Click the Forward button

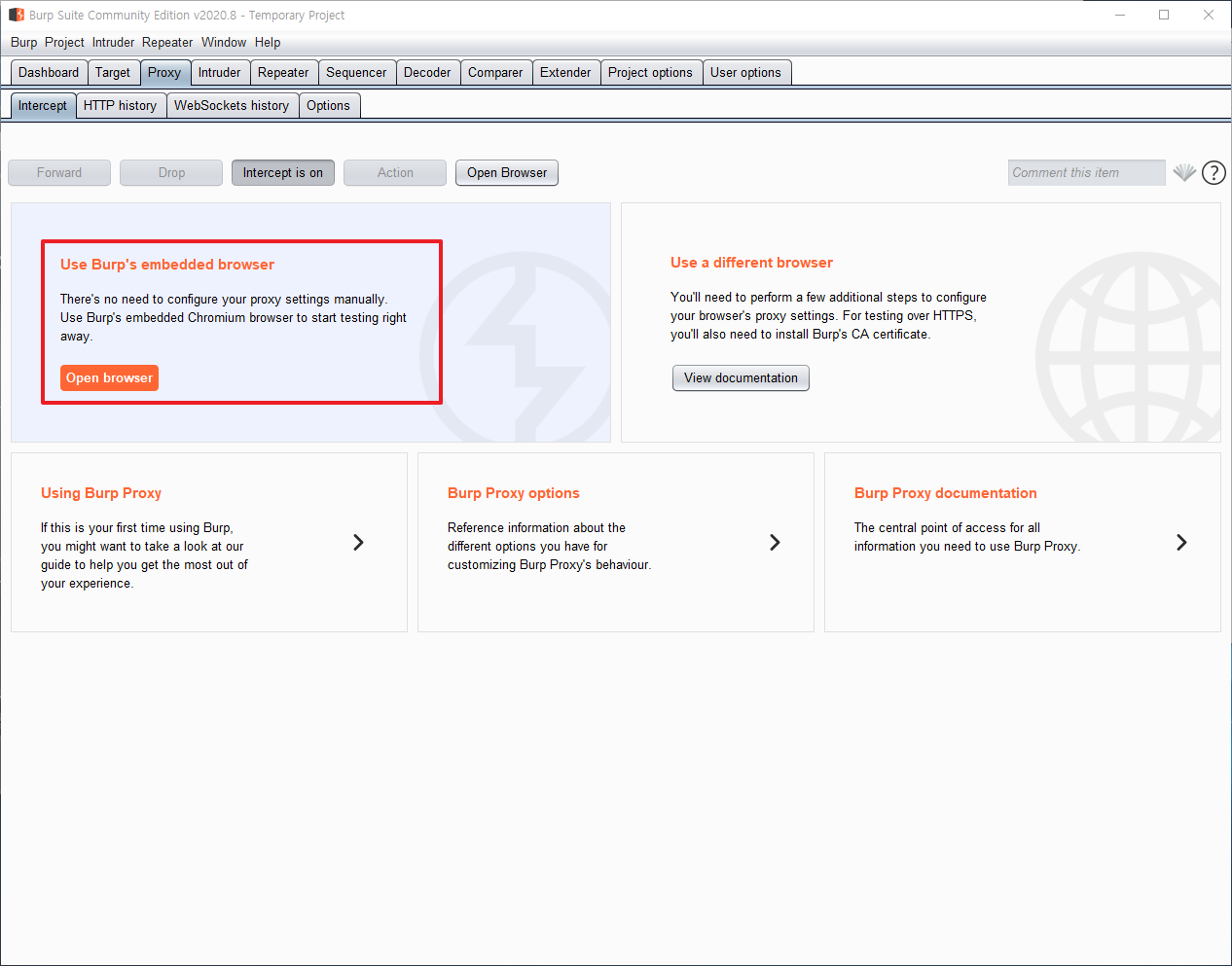[59, 172]
